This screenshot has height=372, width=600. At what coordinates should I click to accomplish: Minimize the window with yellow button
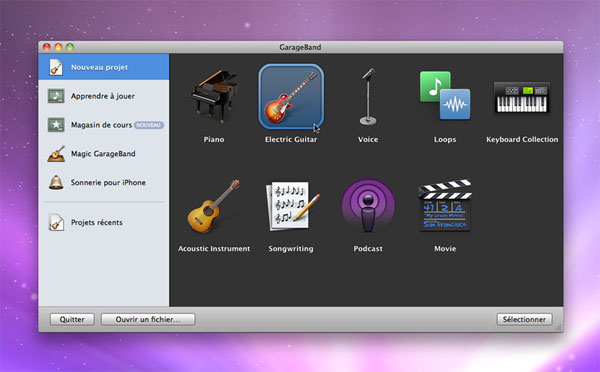coord(59,47)
